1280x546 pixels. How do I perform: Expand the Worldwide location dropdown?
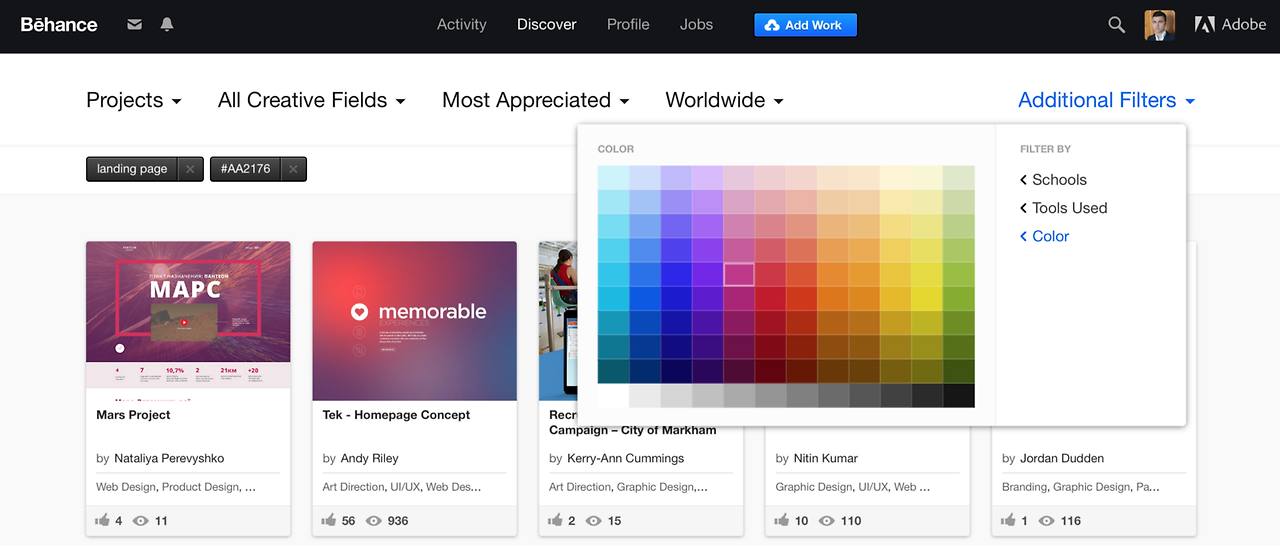coord(724,100)
